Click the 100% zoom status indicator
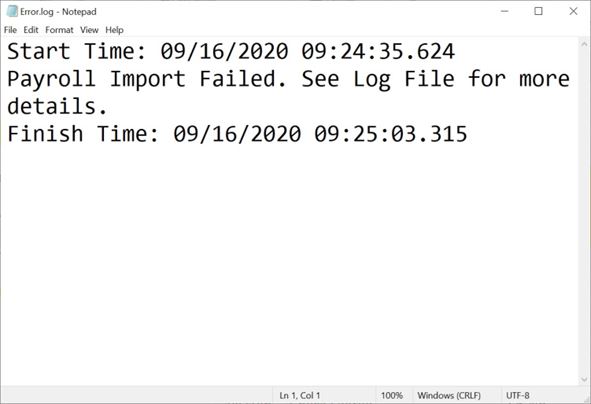This screenshot has height=404, width=591. (x=392, y=395)
